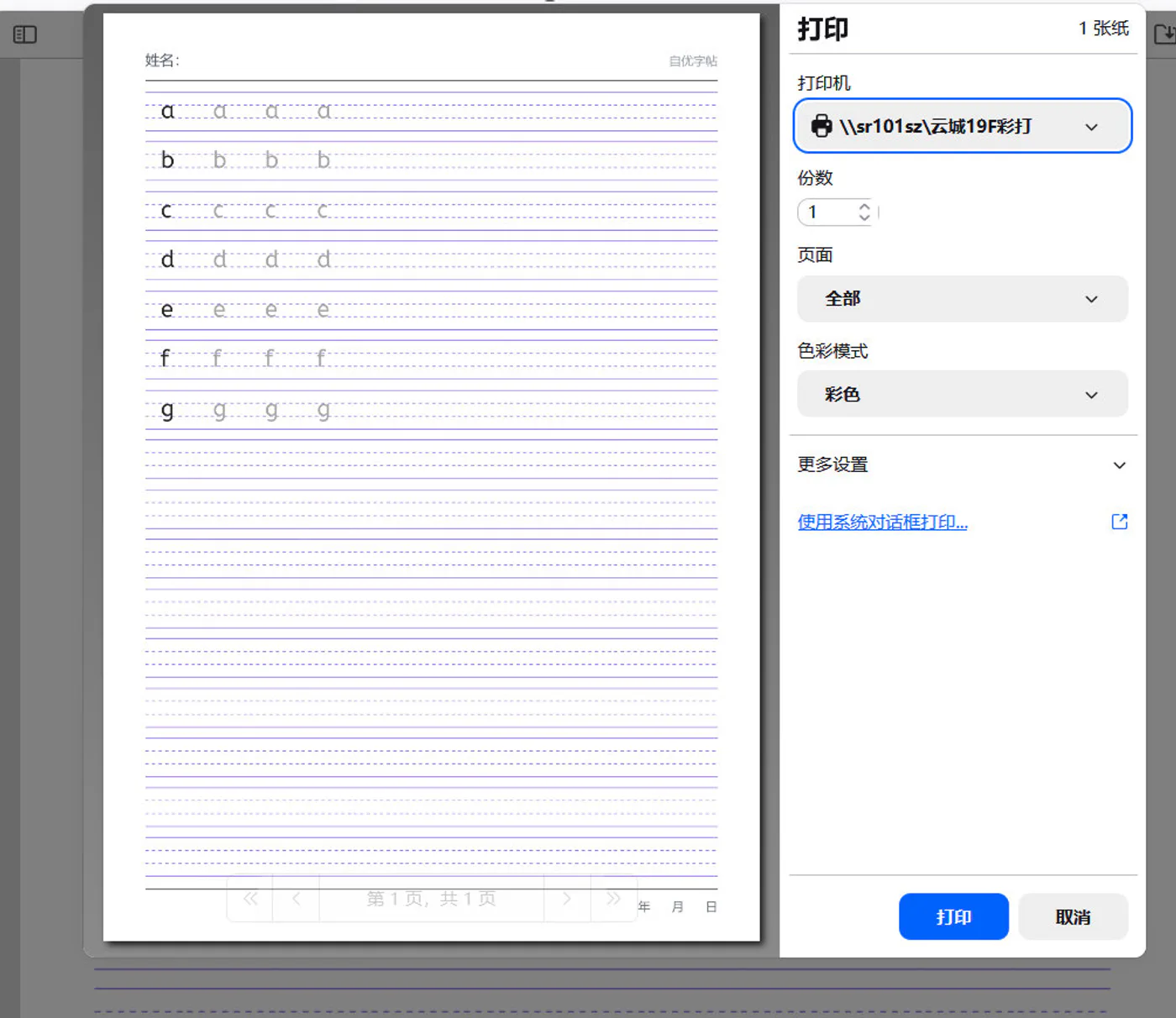Image resolution: width=1176 pixels, height=1018 pixels.
Task: Click the 份数 label
Action: (x=815, y=178)
